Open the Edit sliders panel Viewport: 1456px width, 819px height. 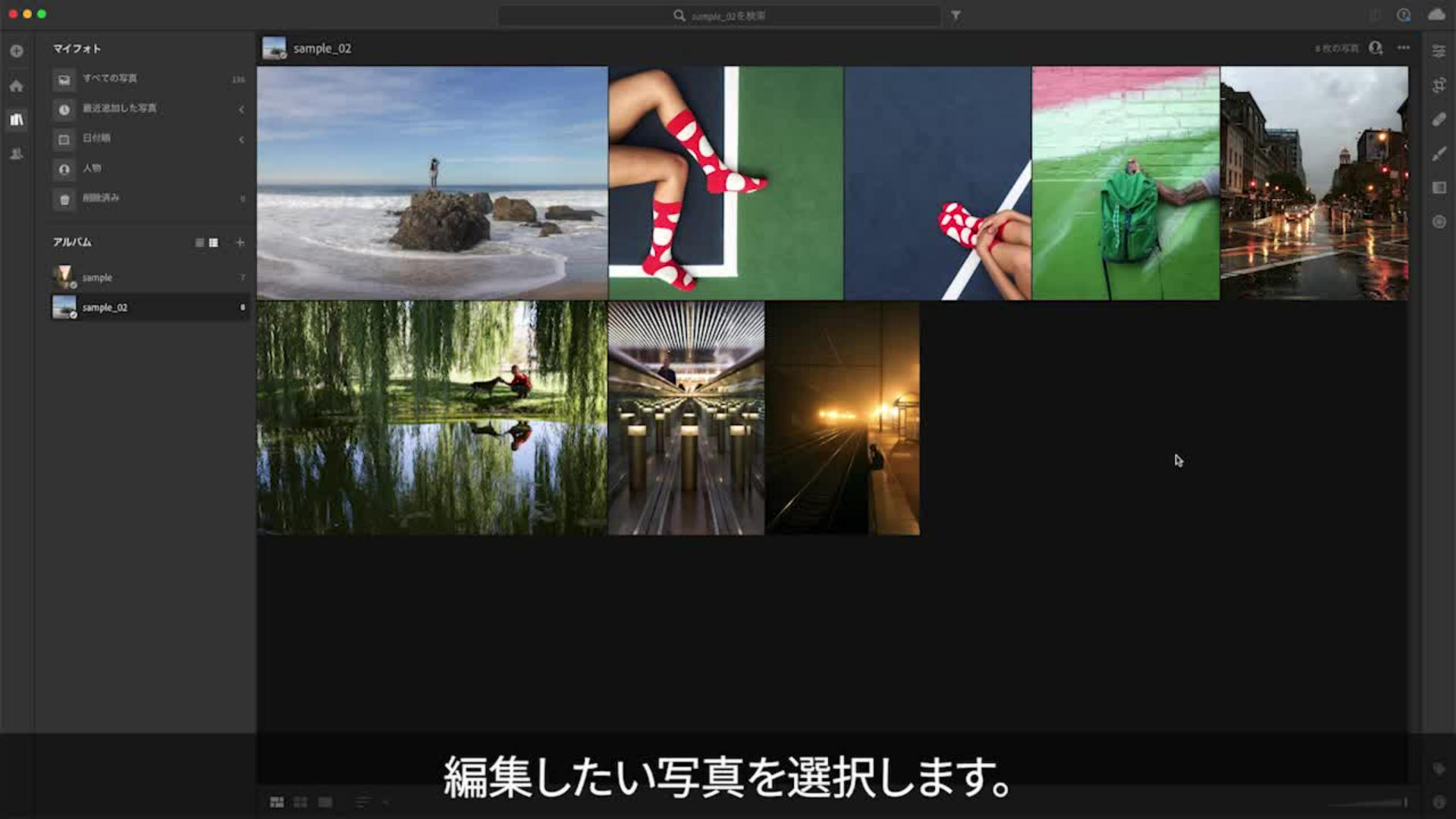coord(1439,51)
